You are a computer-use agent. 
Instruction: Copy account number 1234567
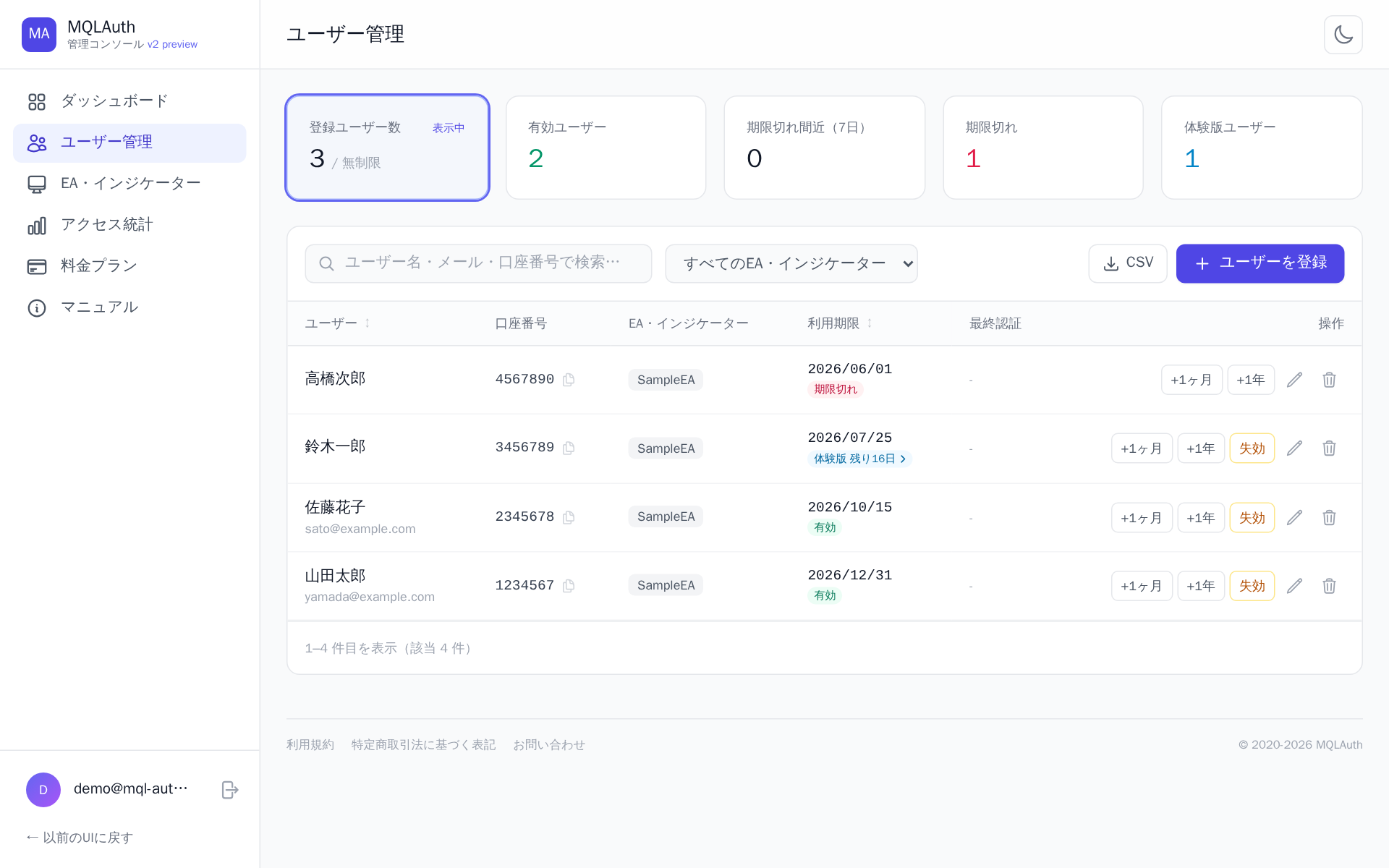(x=569, y=586)
